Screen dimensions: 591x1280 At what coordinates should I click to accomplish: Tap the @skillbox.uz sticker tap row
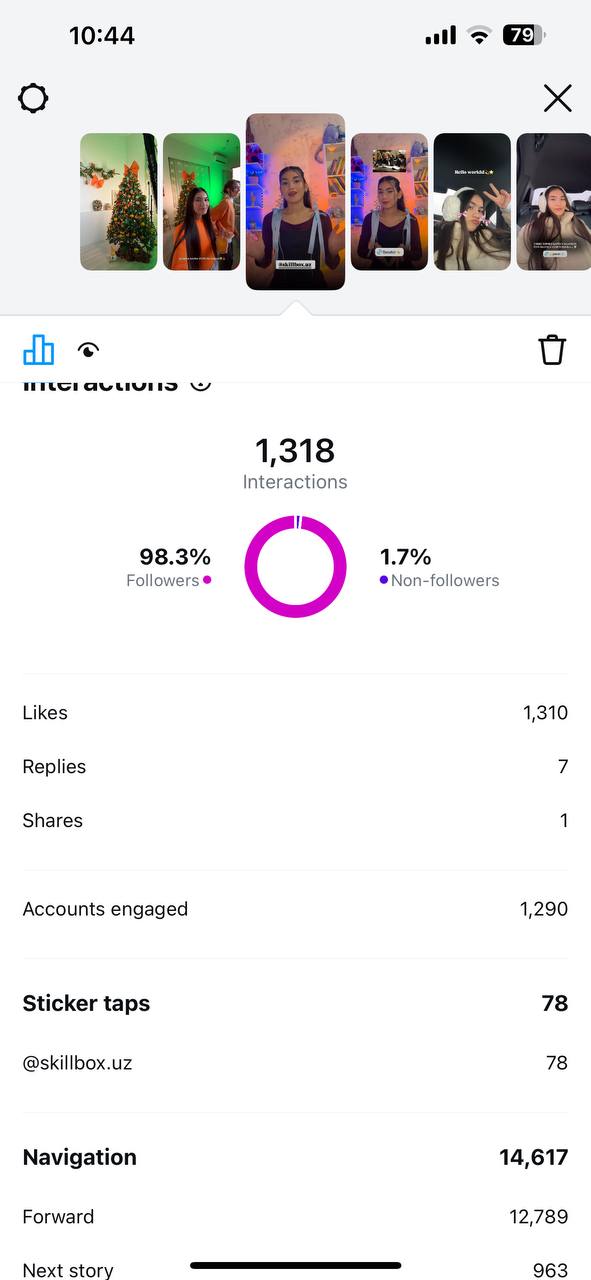295,1062
